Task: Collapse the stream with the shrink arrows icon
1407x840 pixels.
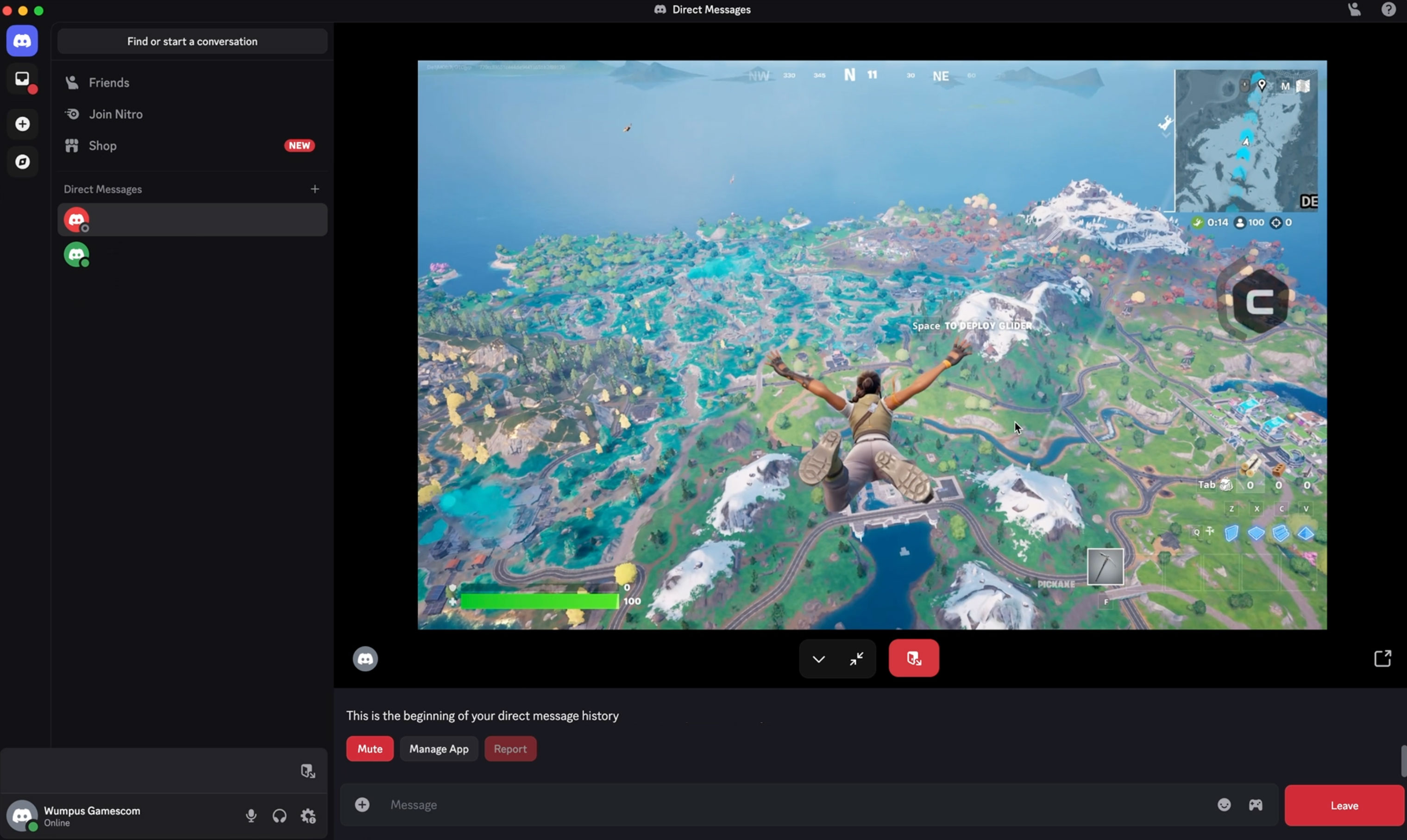Action: [857, 659]
